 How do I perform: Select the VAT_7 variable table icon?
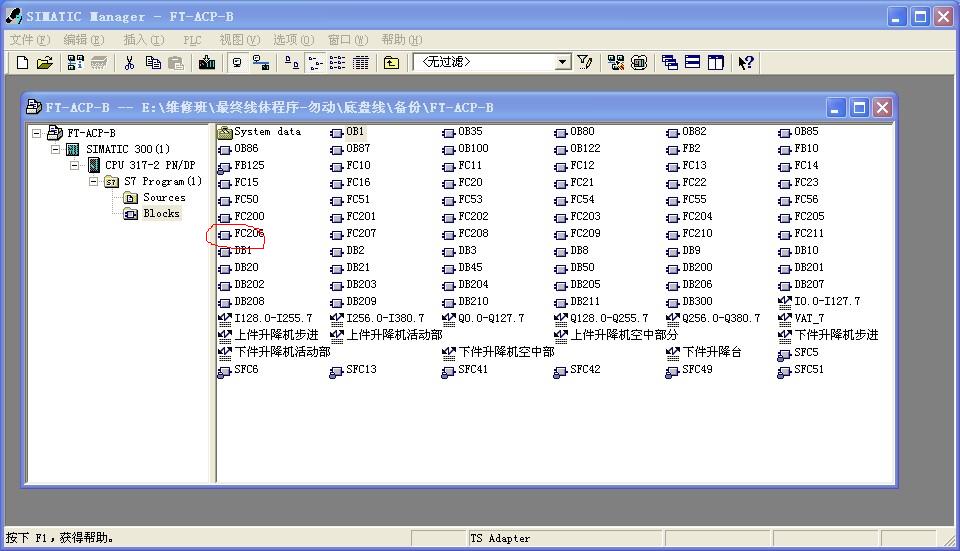pyautogui.click(x=785, y=319)
